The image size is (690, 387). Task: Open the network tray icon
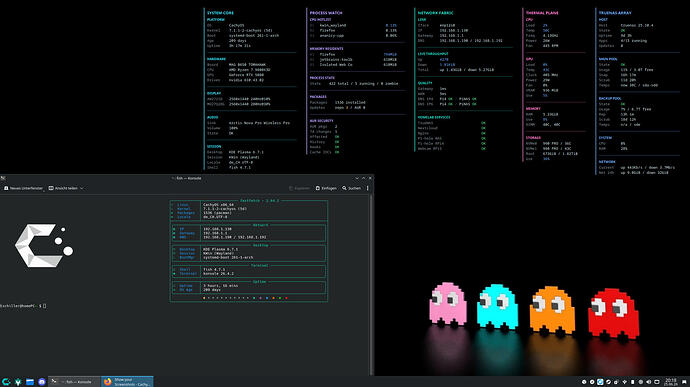(624, 382)
